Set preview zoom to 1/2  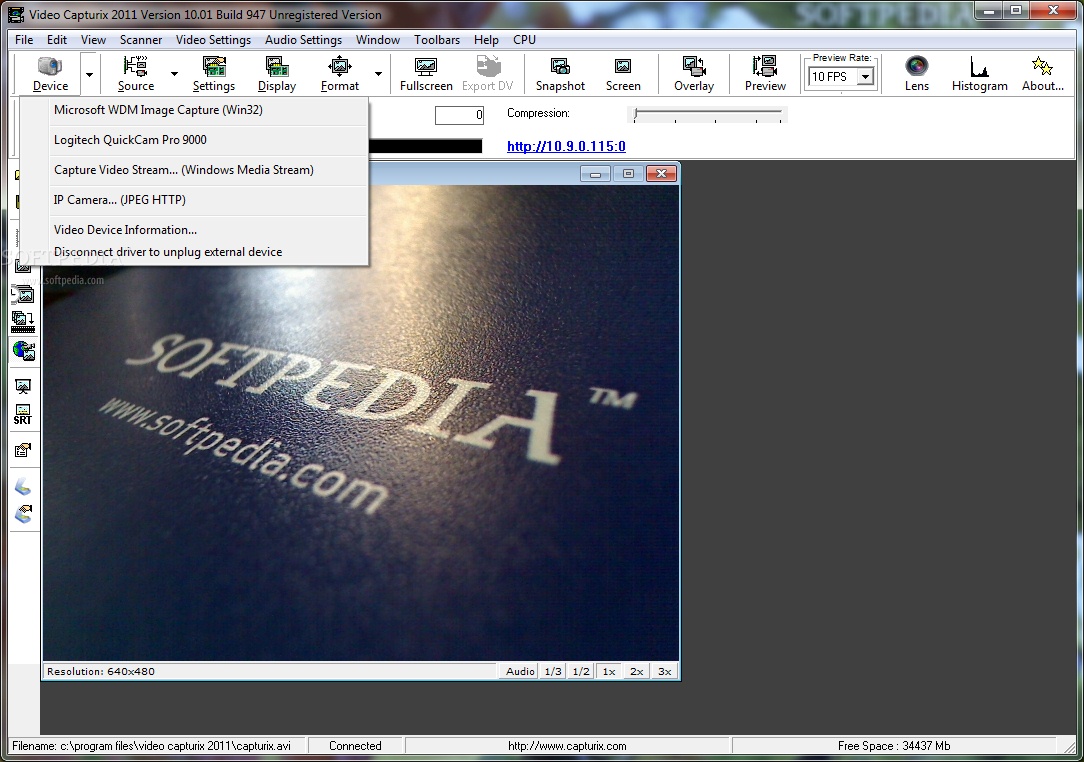[581, 671]
